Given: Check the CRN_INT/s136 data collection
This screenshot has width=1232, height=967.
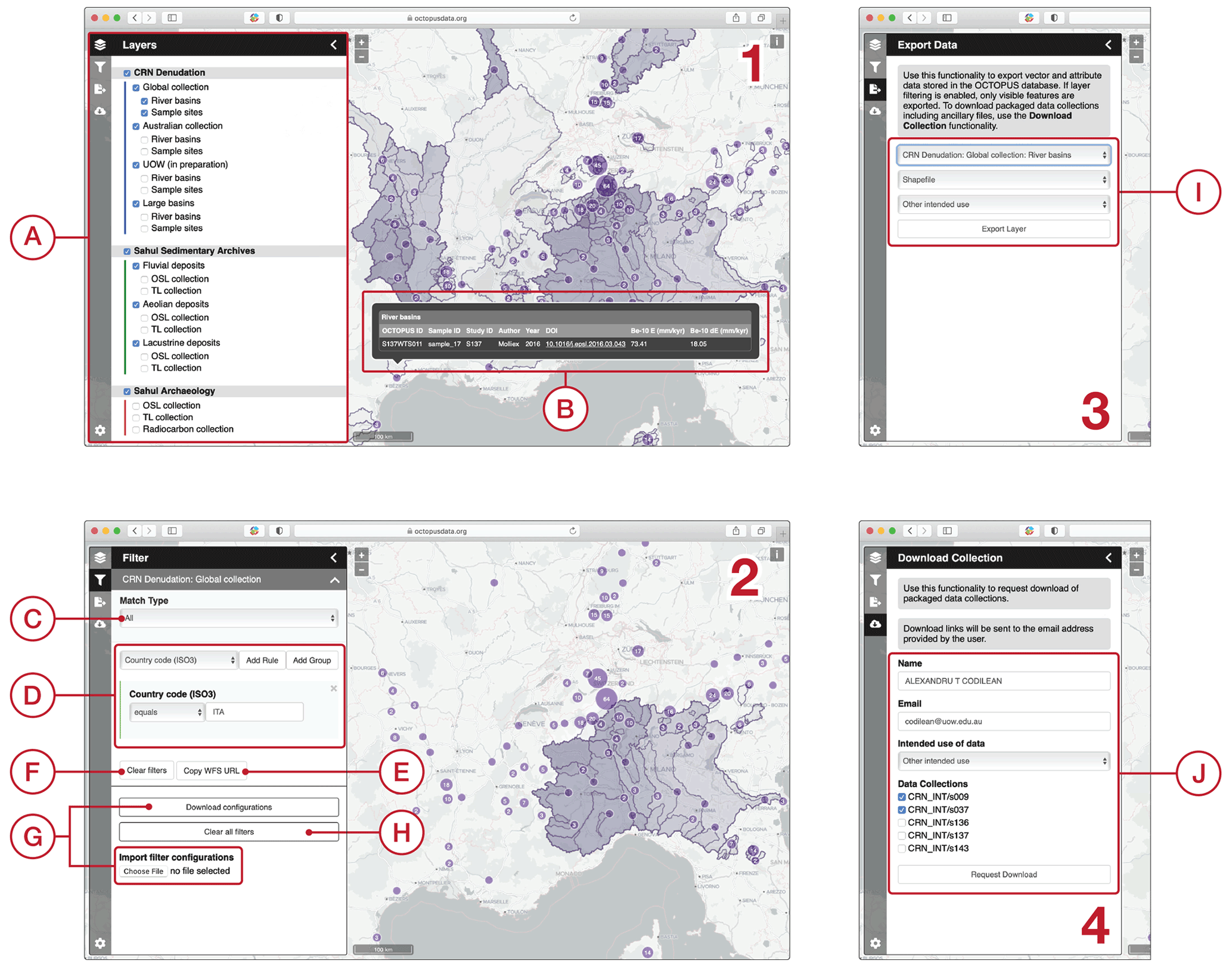Looking at the screenshot, I should (x=902, y=823).
